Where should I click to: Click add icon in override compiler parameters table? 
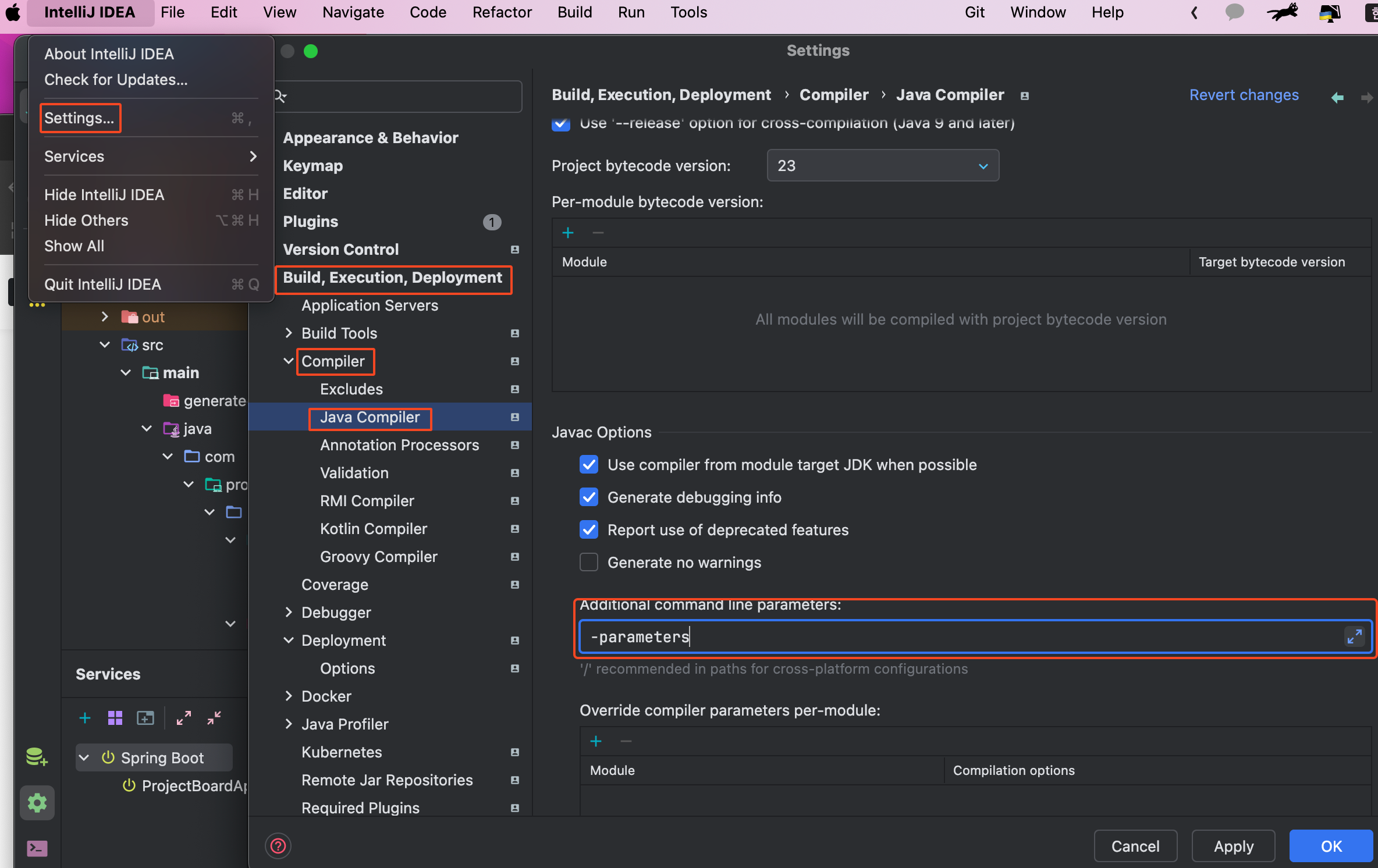pyautogui.click(x=596, y=741)
